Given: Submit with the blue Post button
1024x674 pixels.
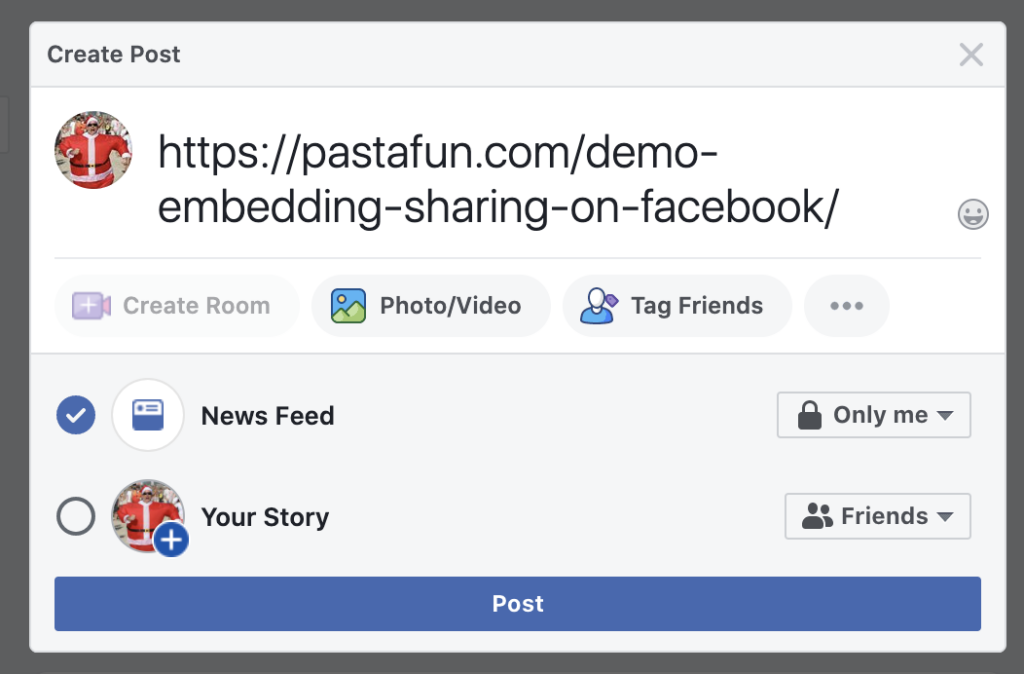Looking at the screenshot, I should [517, 603].
